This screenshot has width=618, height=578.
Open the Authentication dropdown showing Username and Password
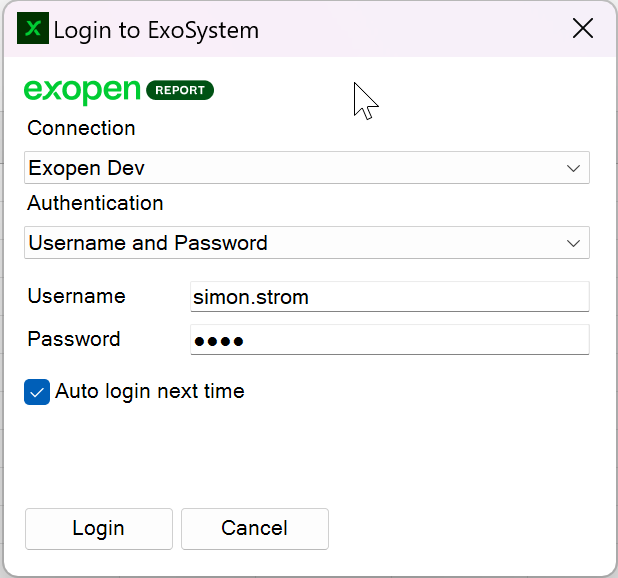click(290, 243)
